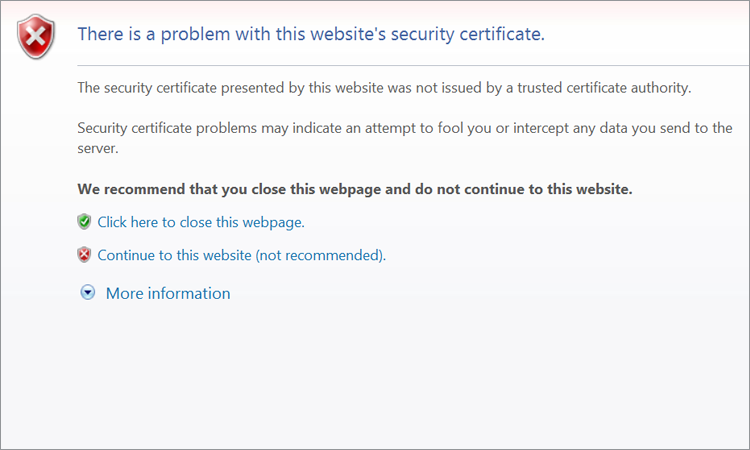The width and height of the screenshot is (750, 450).
Task: Expand the More information section
Action: [x=168, y=293]
